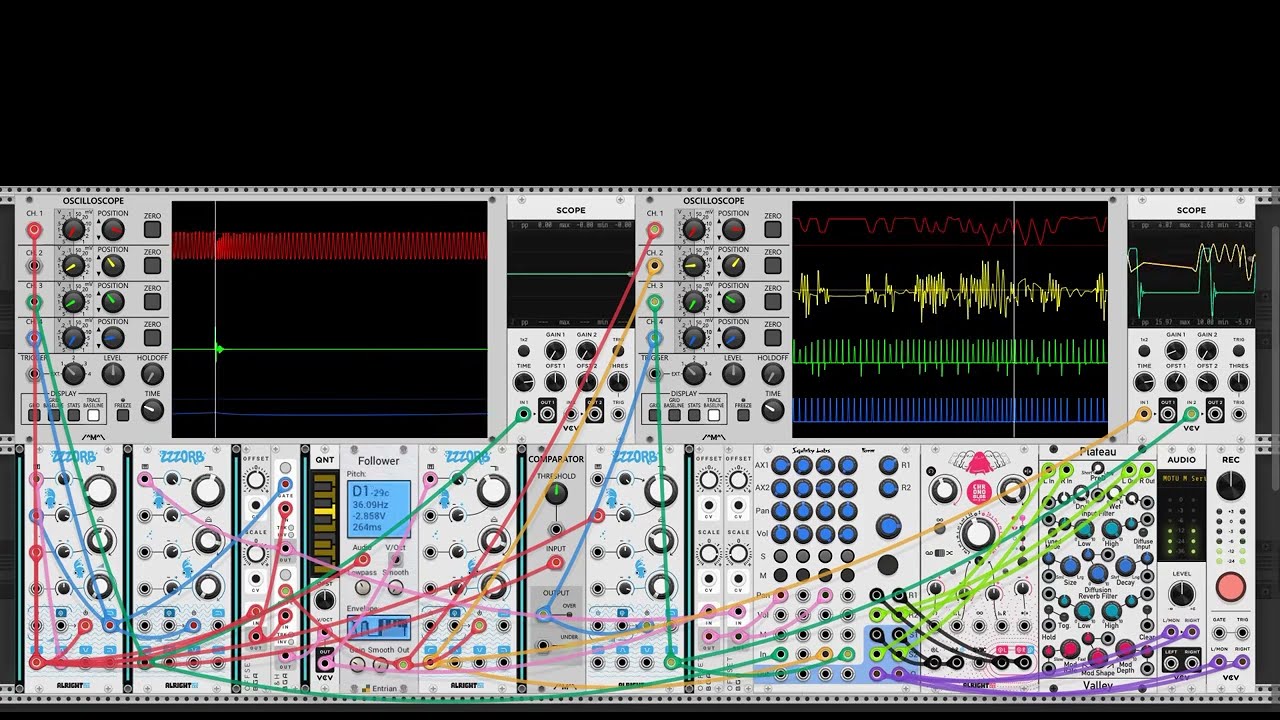This screenshot has width=1280, height=720.
Task: Click Trigger input jack on right Oscilloscope
Action: pos(654,374)
